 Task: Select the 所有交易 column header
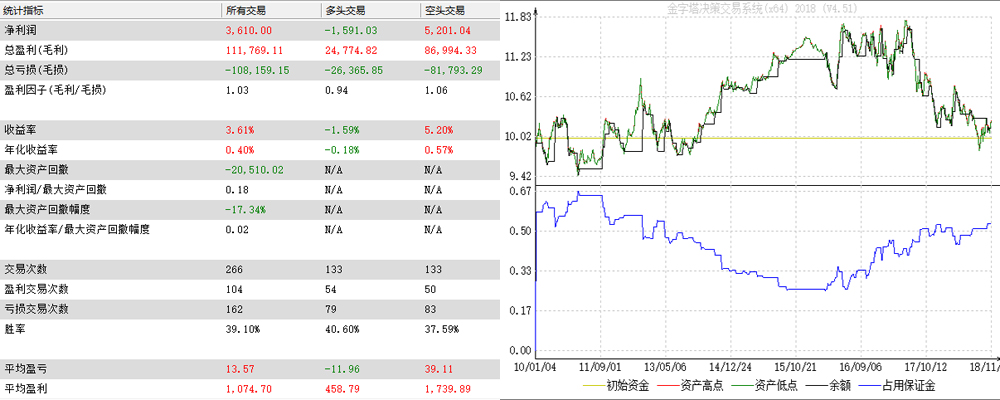pos(249,10)
